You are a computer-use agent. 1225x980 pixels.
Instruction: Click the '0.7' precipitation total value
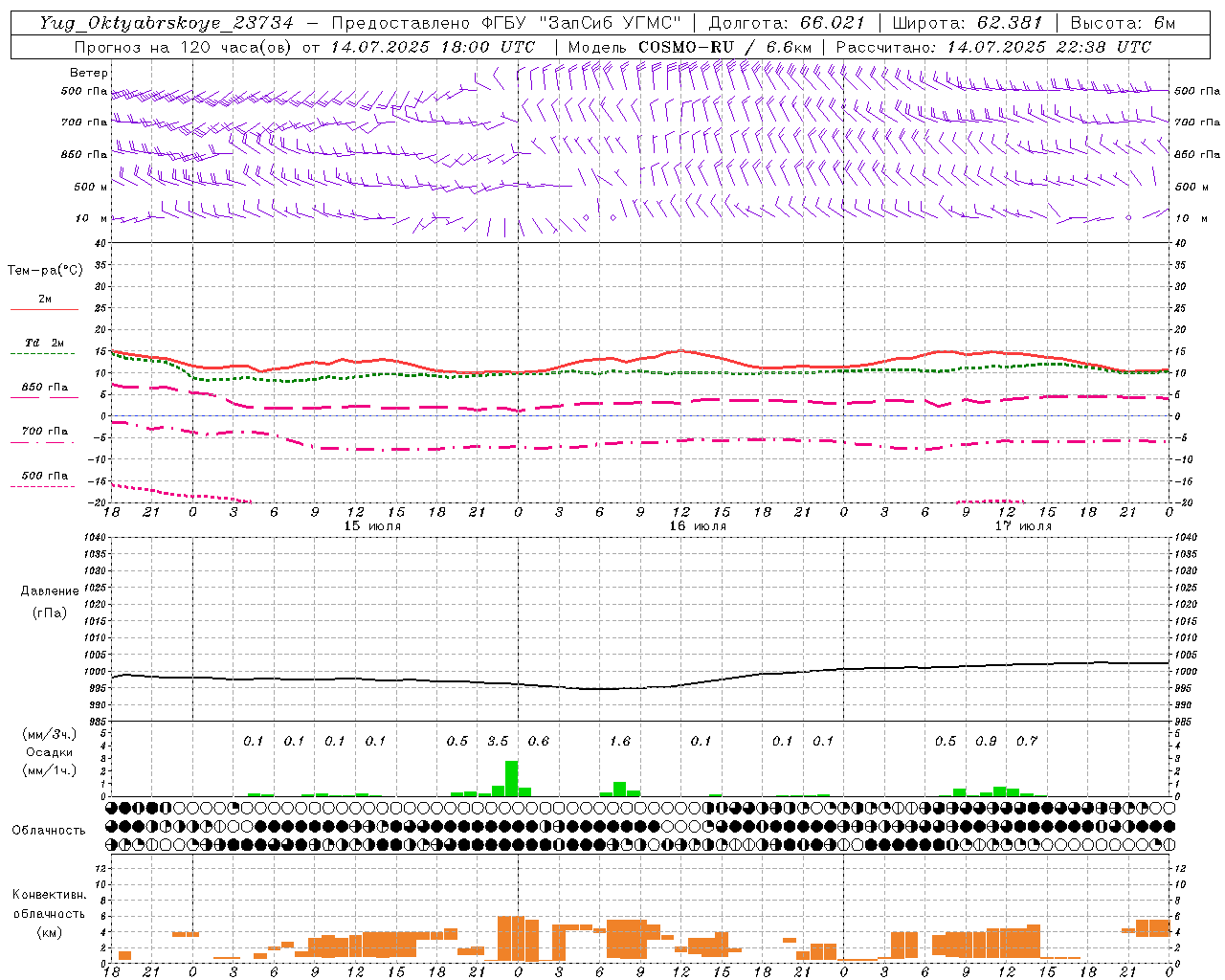tap(1027, 741)
